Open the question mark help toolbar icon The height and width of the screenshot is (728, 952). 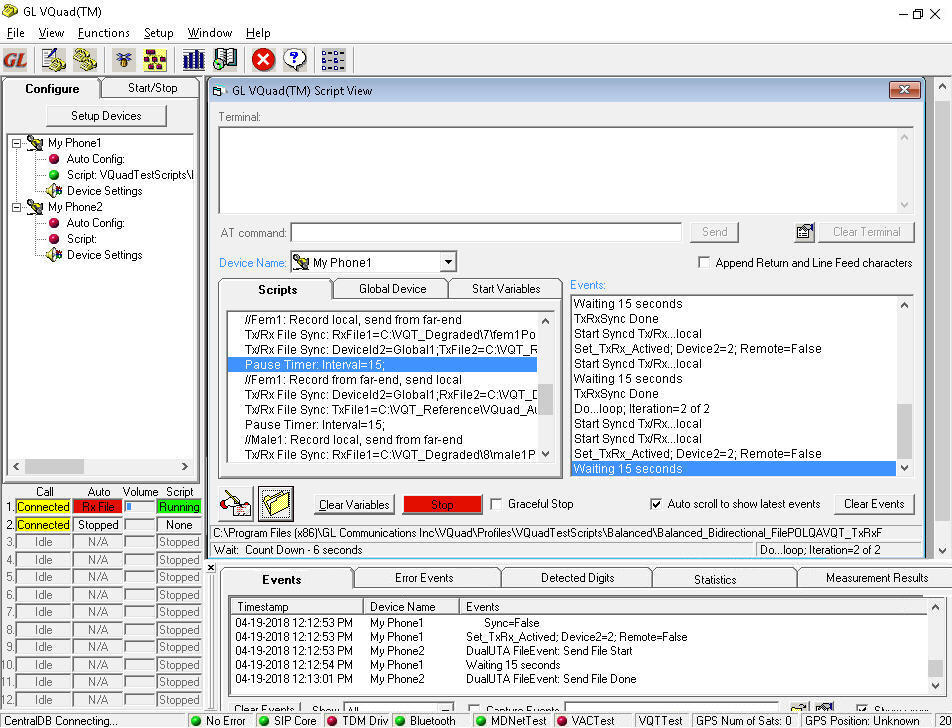[294, 60]
